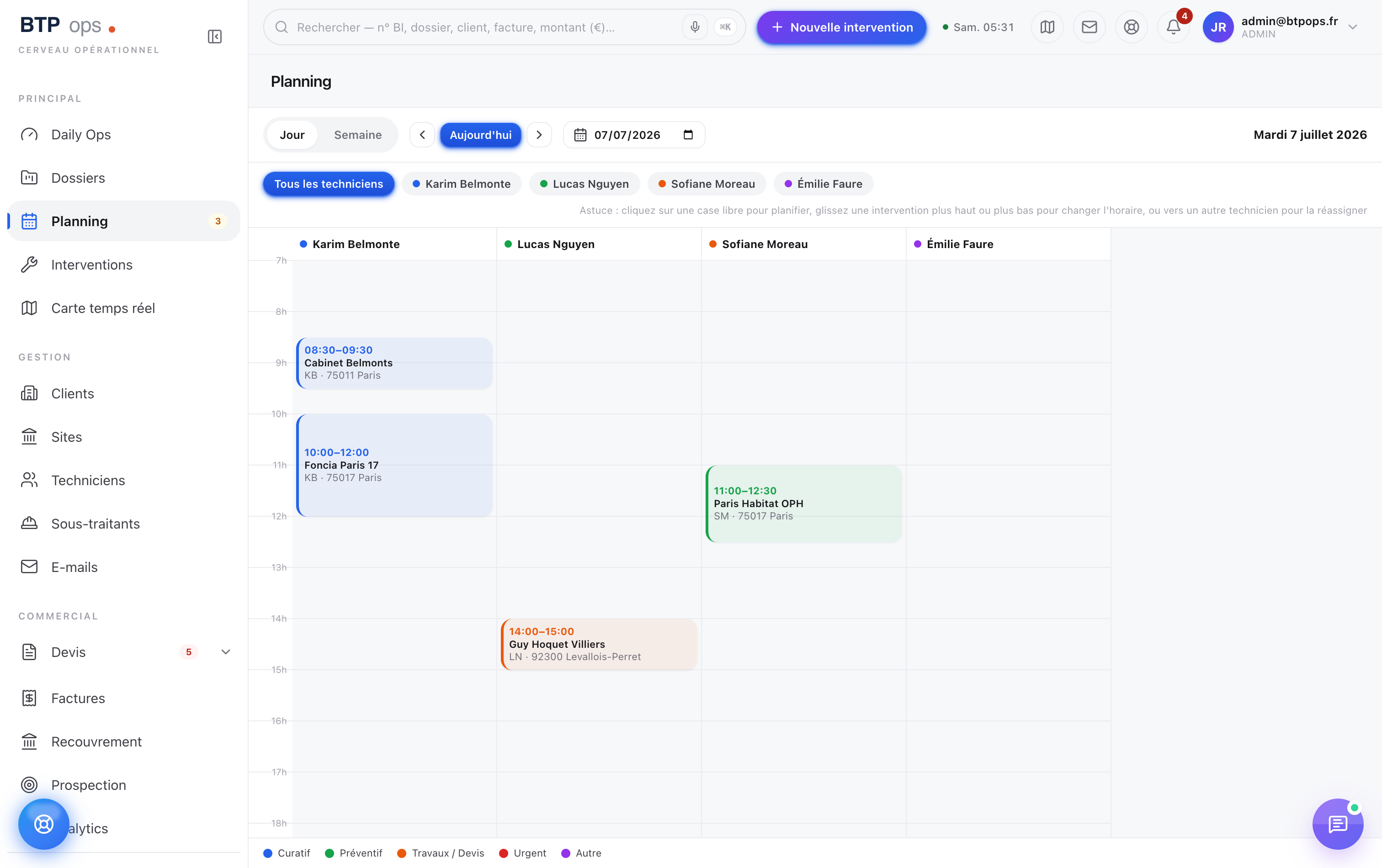
Task: Click the ⌘K shortcut badge
Action: point(725,27)
